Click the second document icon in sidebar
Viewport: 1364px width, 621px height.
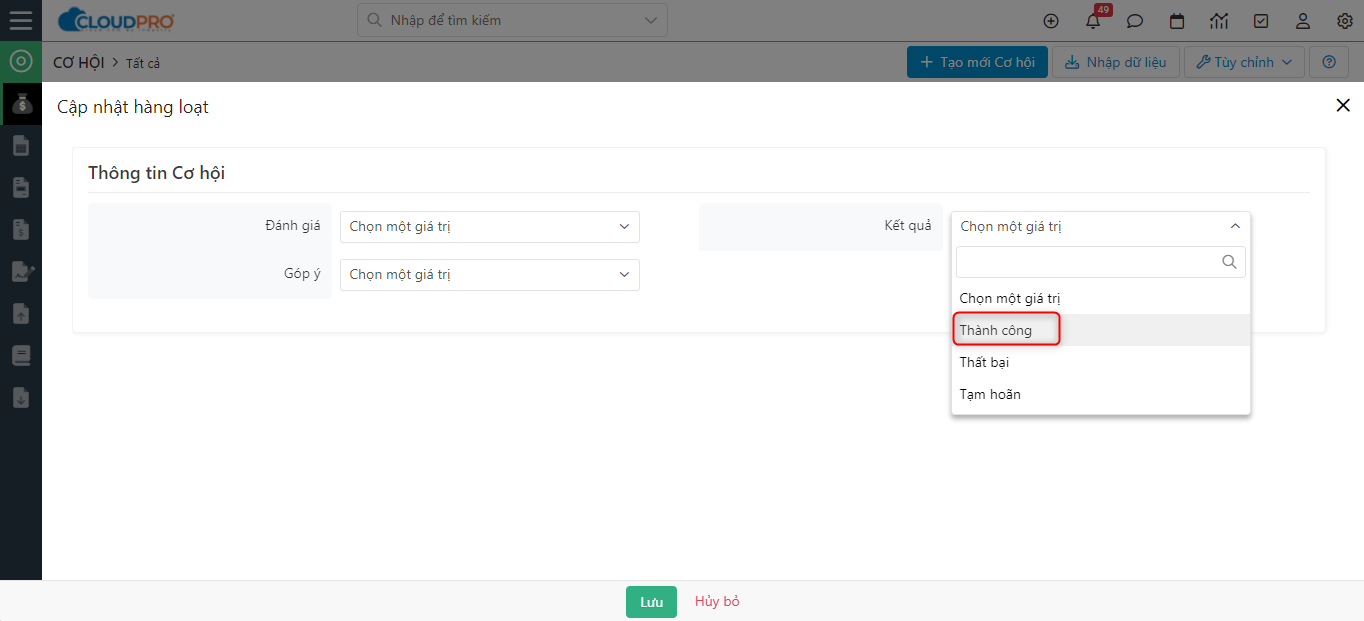click(20, 188)
